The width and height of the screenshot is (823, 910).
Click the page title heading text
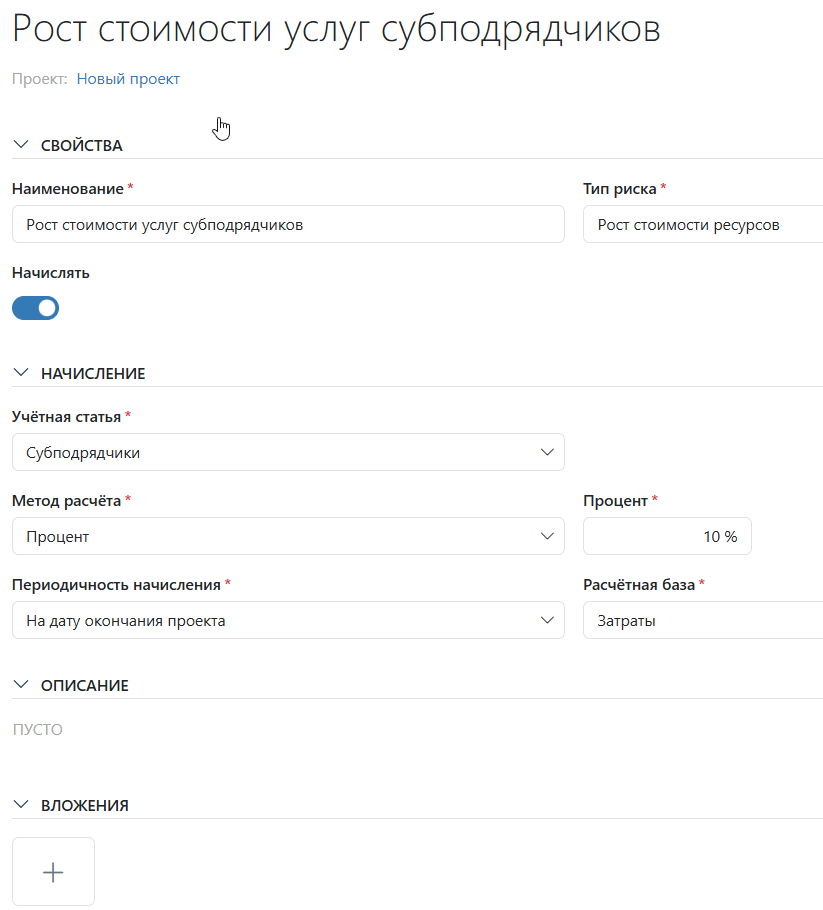pos(336,28)
